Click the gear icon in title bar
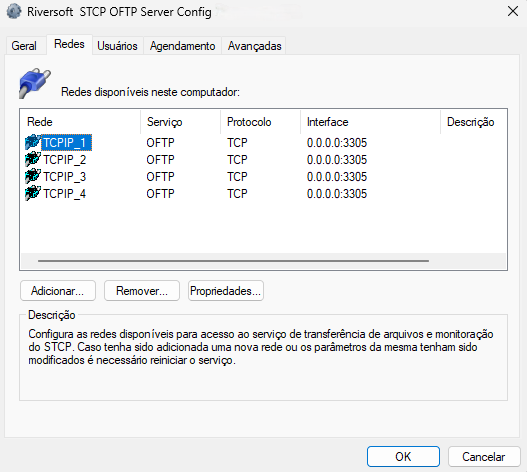 click(x=14, y=12)
